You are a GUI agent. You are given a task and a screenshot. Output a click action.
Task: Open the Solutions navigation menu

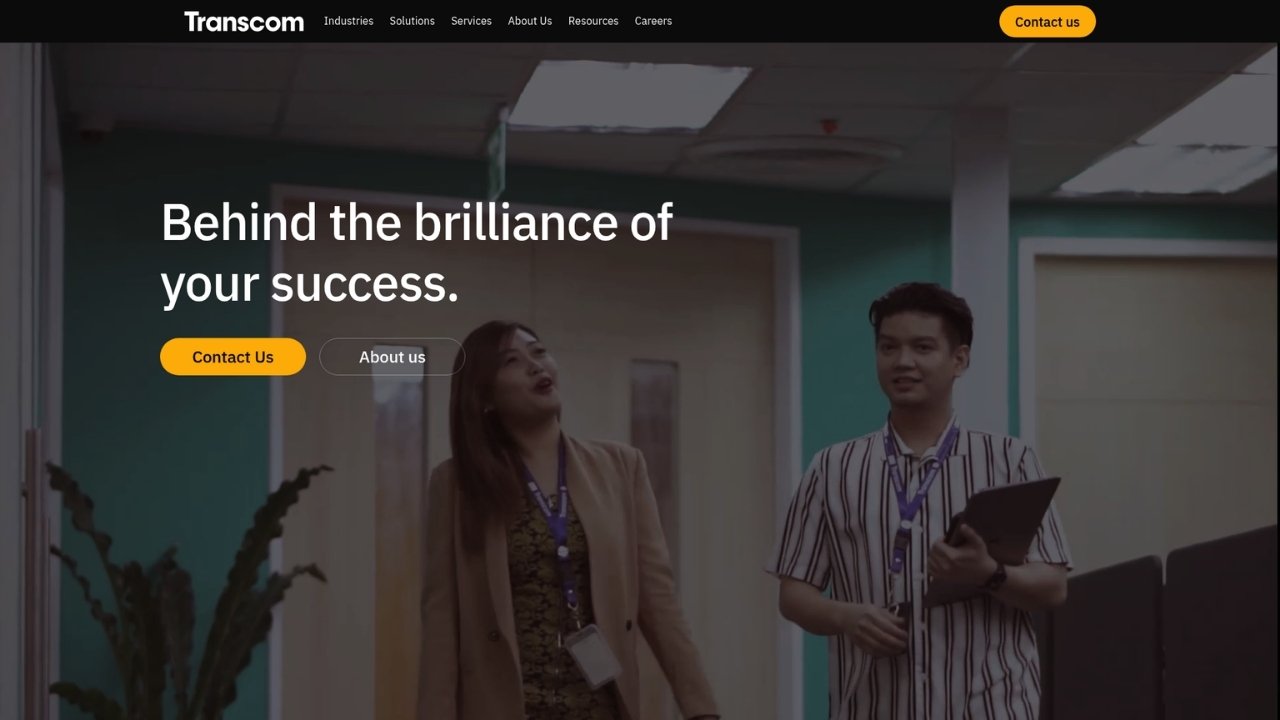[x=412, y=21]
